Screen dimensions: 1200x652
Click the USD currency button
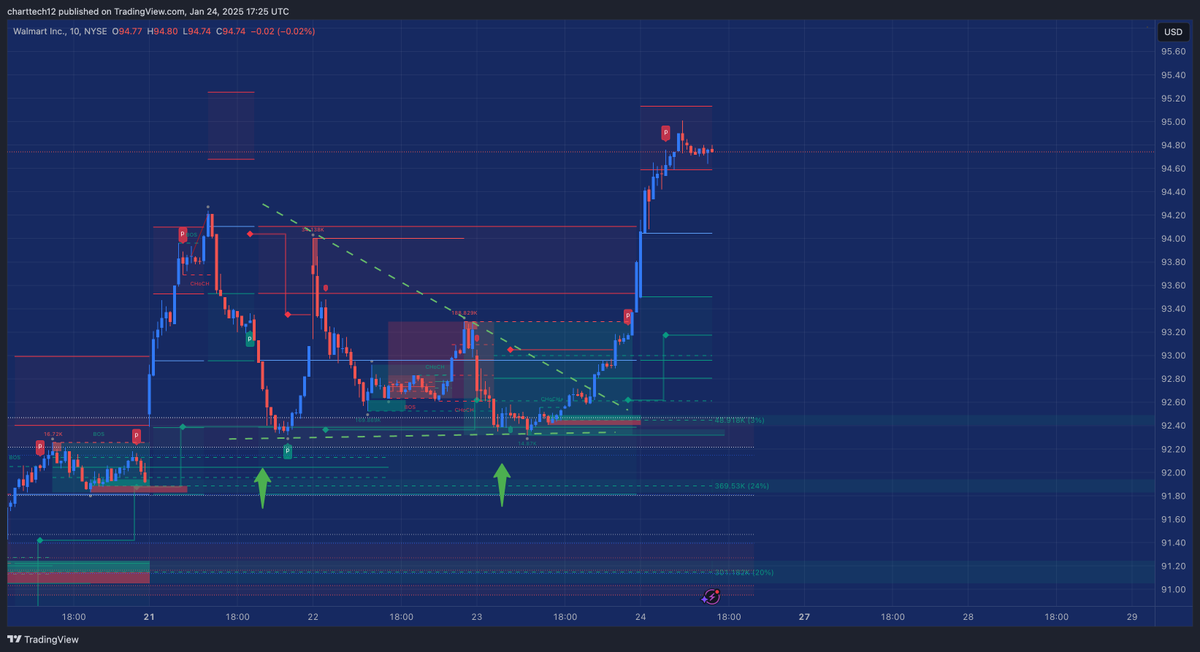coord(1171,32)
